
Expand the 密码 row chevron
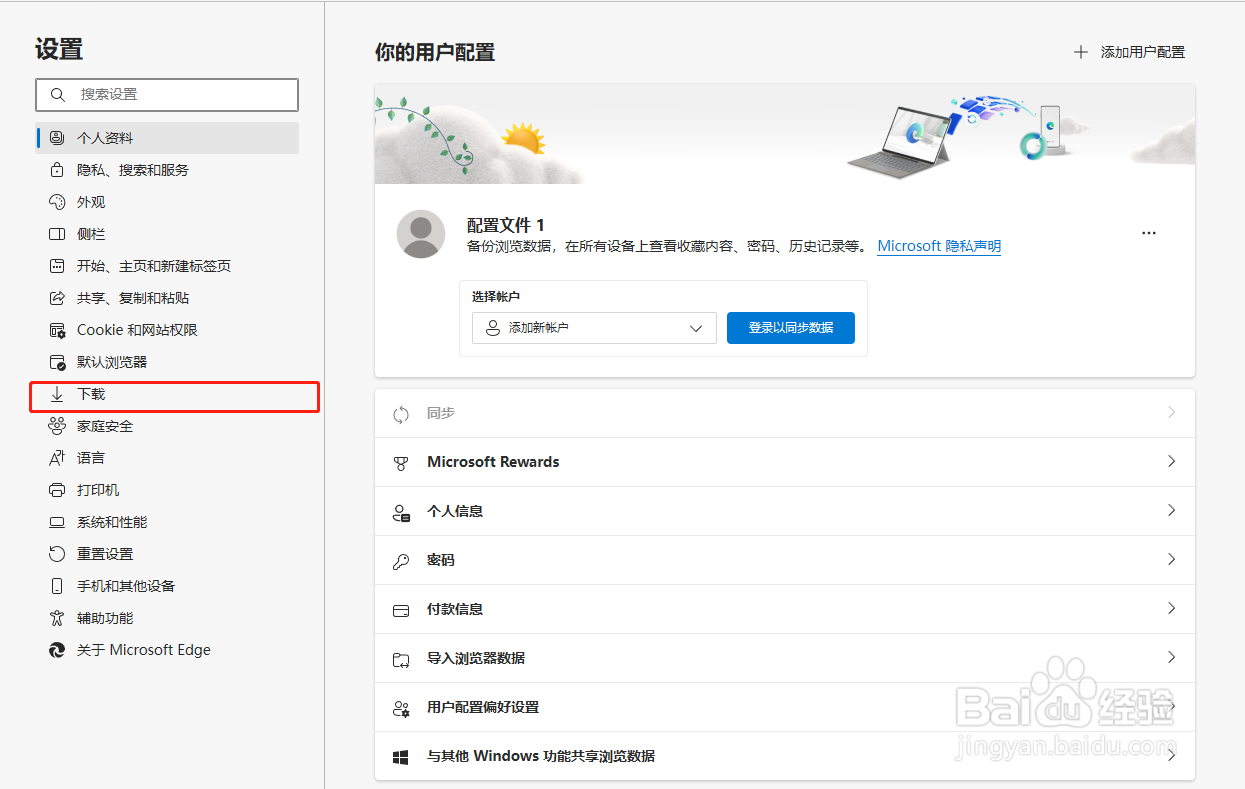tap(1171, 559)
